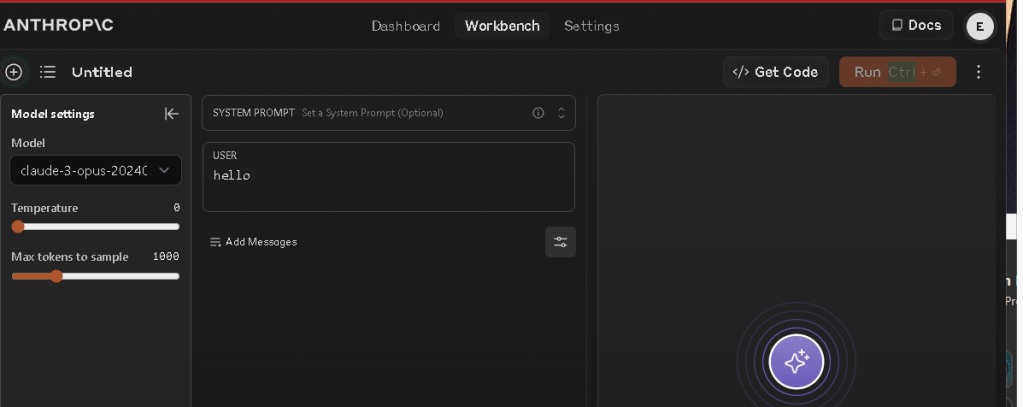The height and width of the screenshot is (407, 1023).
Task: Open the system prompt info icon
Action: pyautogui.click(x=538, y=113)
